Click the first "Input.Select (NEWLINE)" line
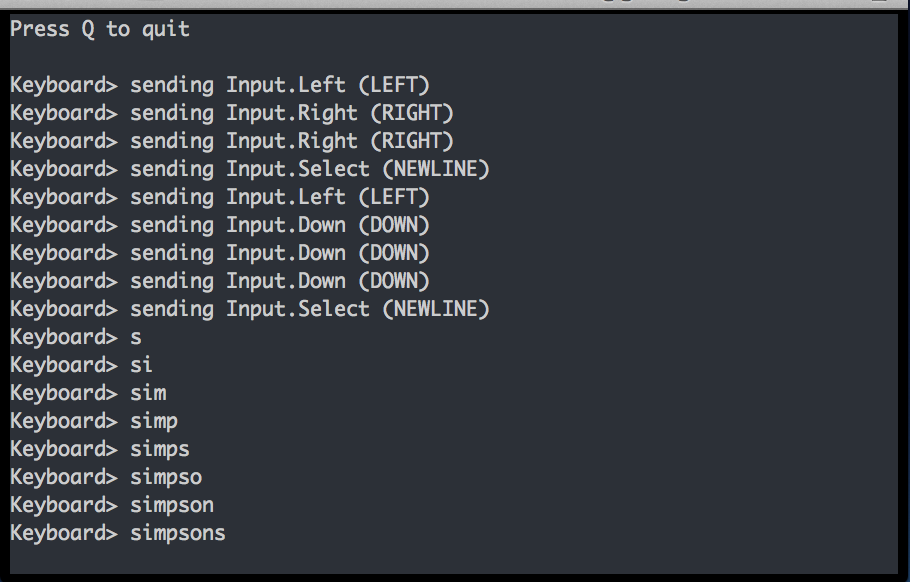Viewport: 910px width, 582px height. tap(250, 169)
